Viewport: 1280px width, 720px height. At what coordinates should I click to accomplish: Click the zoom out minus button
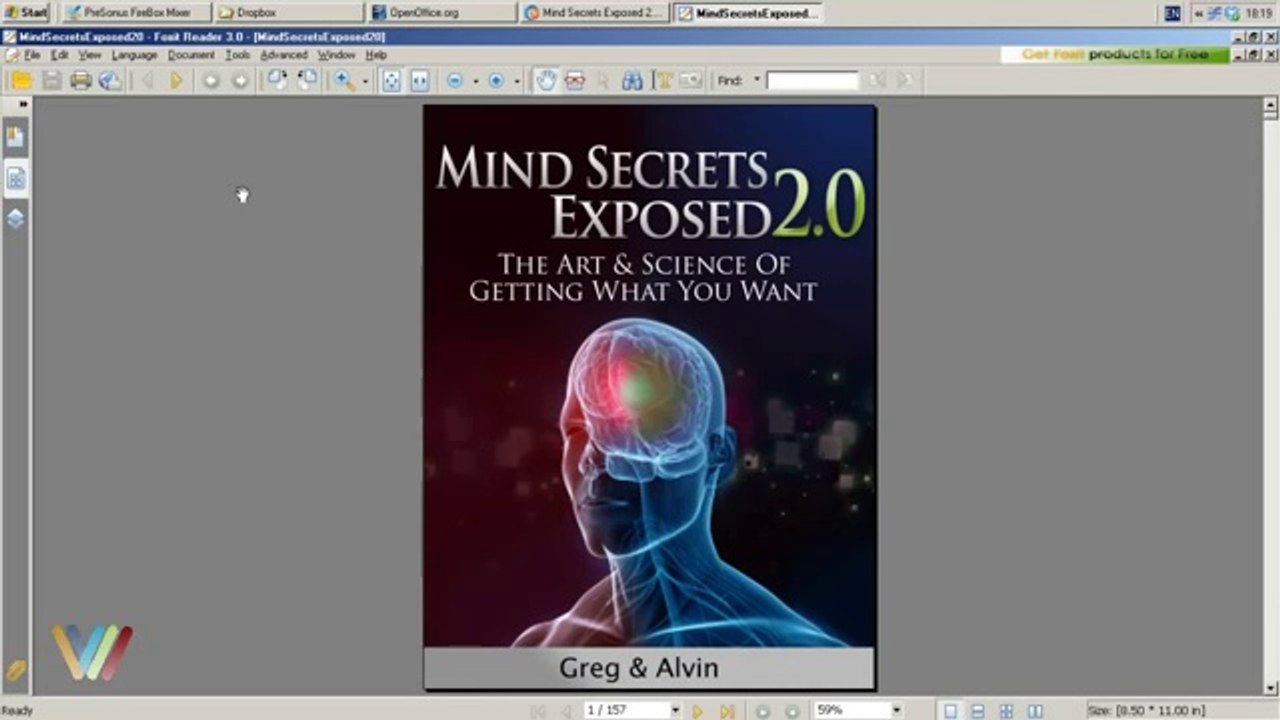(x=455, y=81)
